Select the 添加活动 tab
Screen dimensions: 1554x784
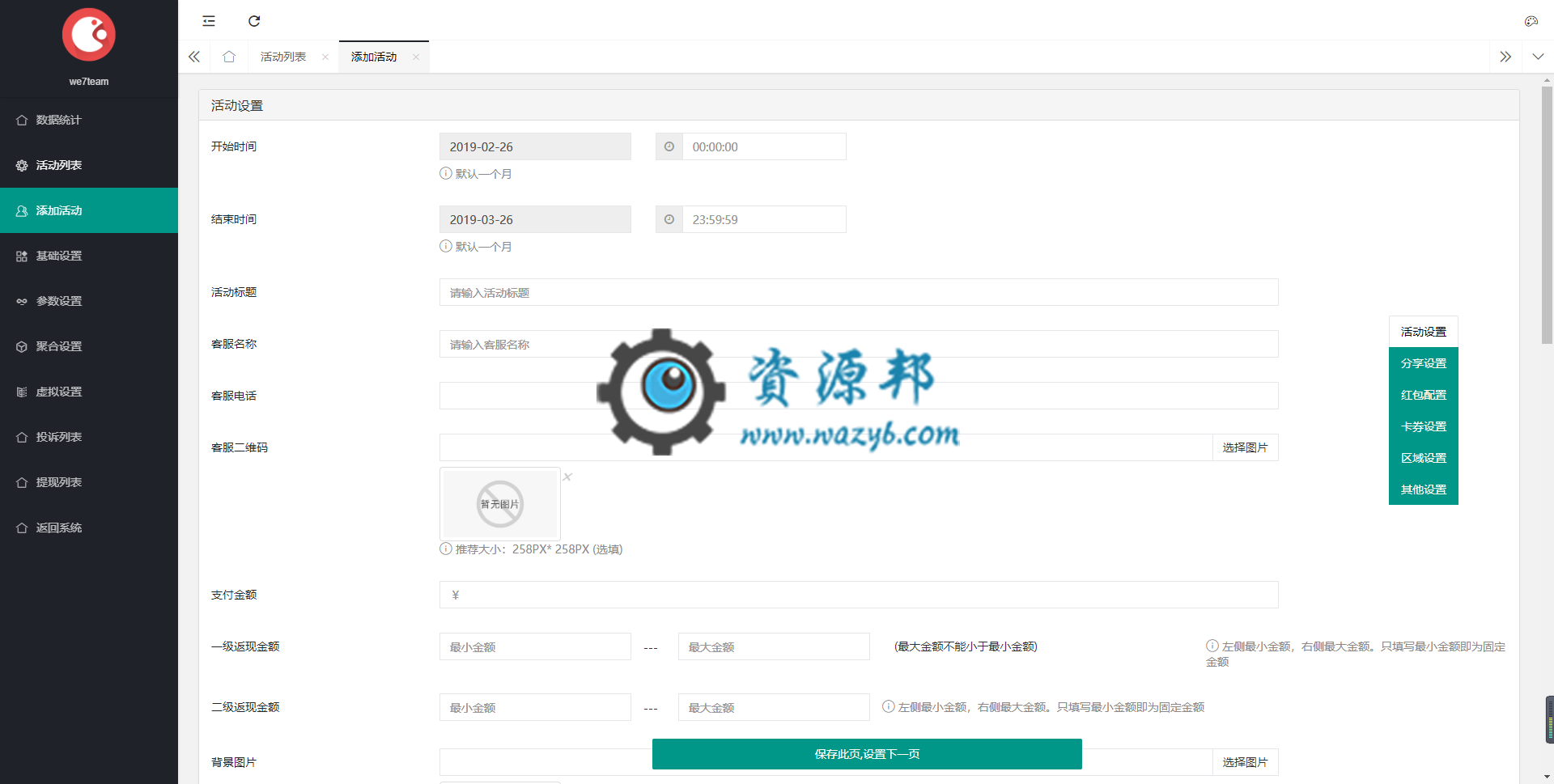click(374, 57)
